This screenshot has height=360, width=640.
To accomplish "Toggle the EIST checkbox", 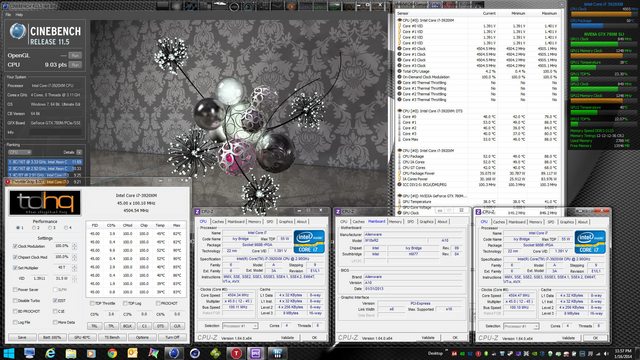I will 55,300.
